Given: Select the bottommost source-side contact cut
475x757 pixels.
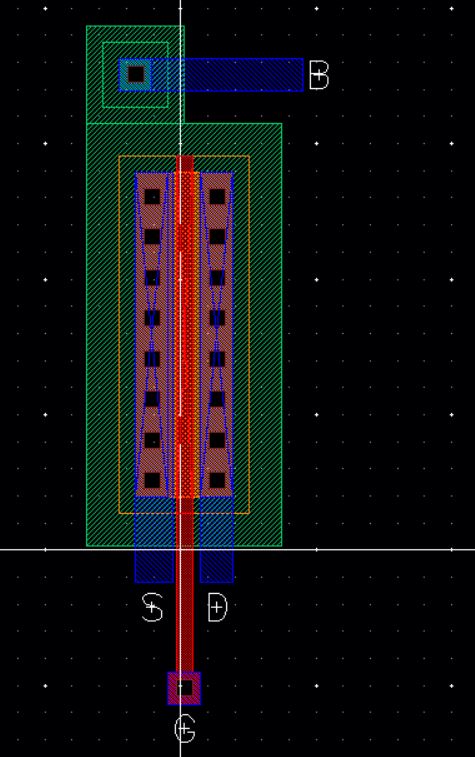Looking at the screenshot, I should (152, 480).
